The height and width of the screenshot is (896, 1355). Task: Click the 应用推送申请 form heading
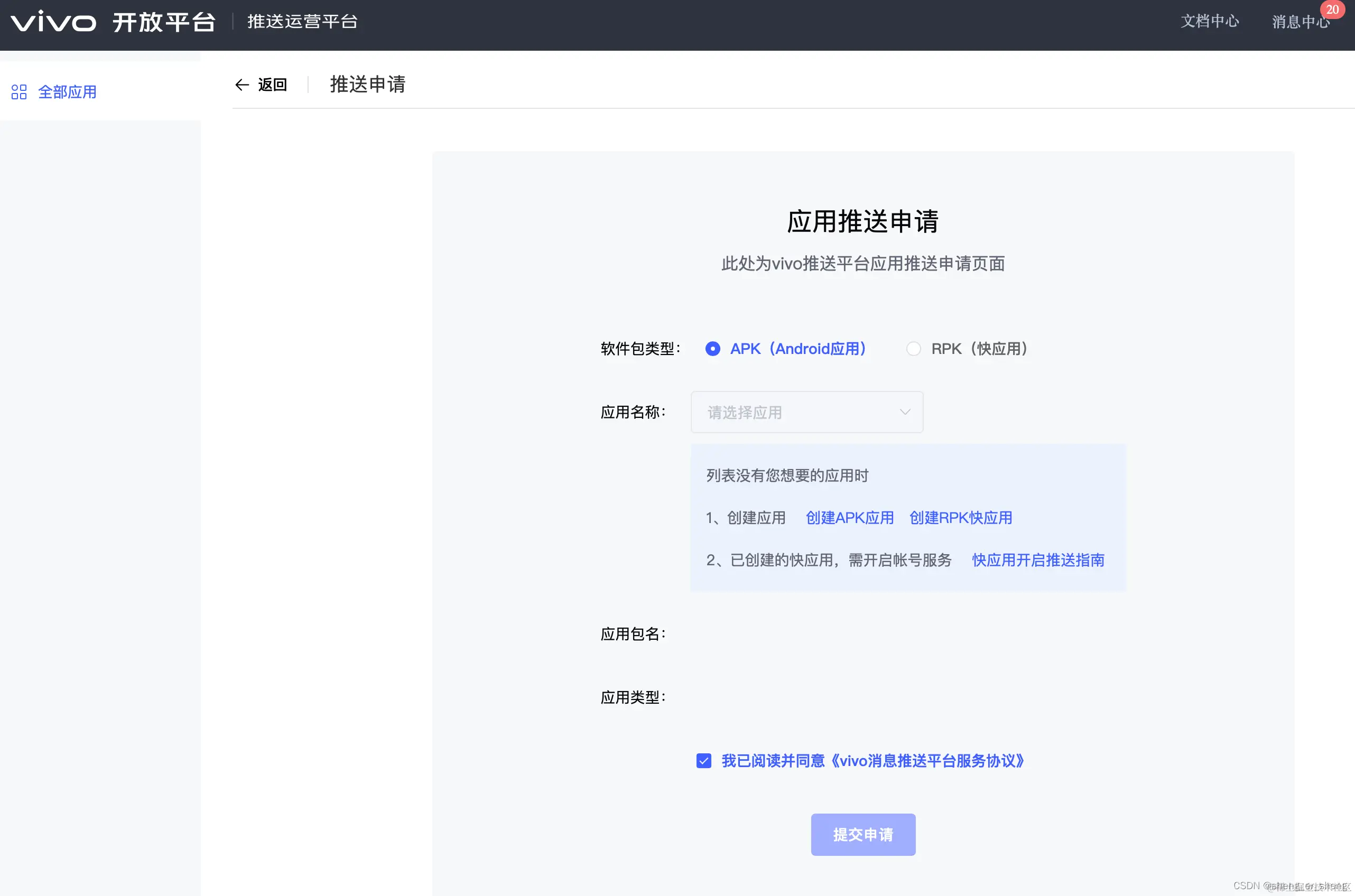click(863, 221)
